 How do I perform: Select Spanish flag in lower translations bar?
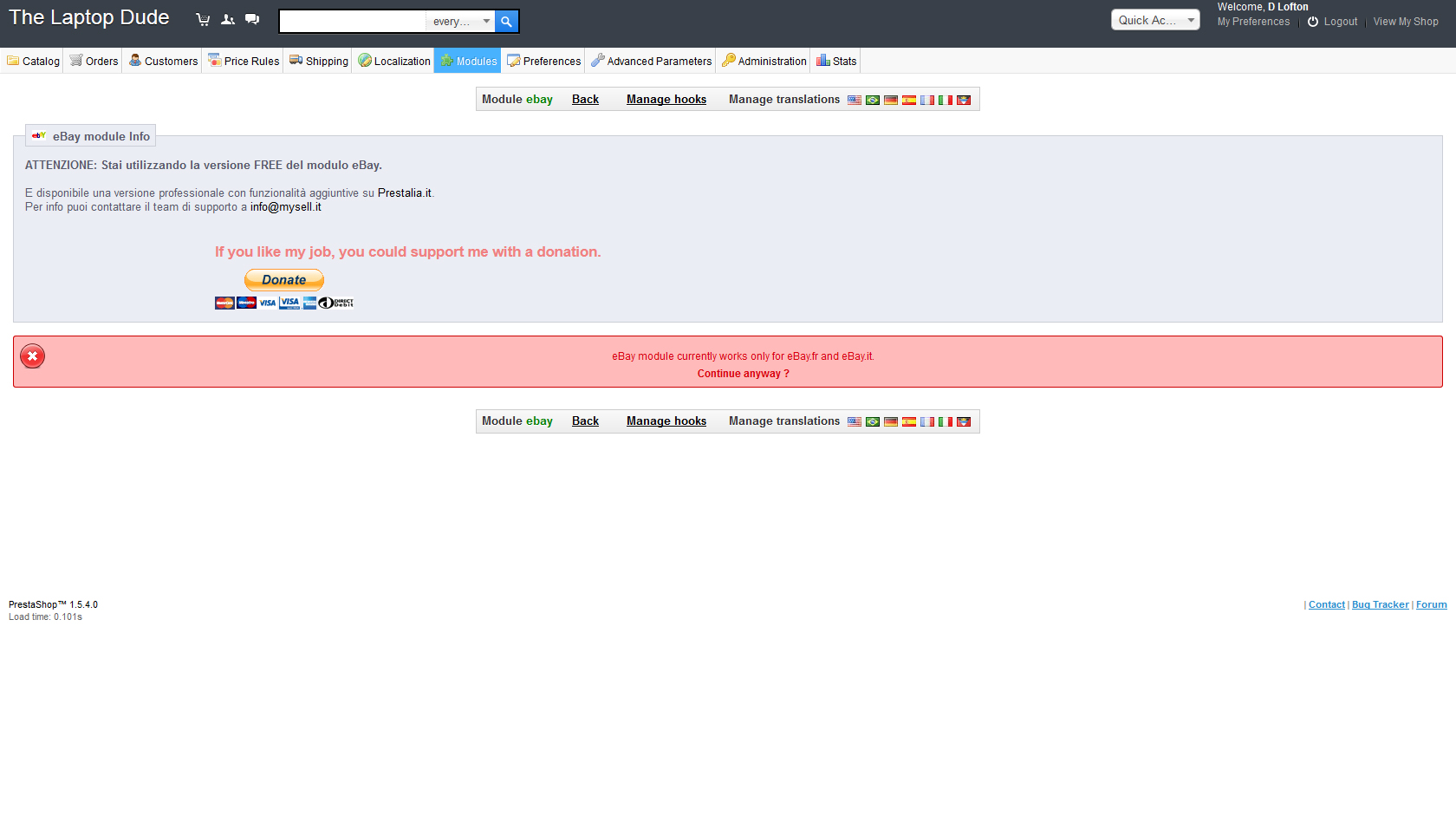point(909,422)
